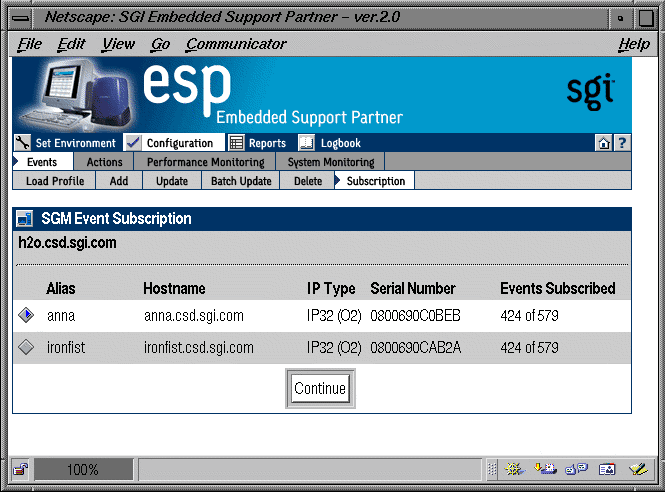Click the Configuration checkmark icon
Image resolution: width=665 pixels, height=492 pixels.
[x=133, y=143]
